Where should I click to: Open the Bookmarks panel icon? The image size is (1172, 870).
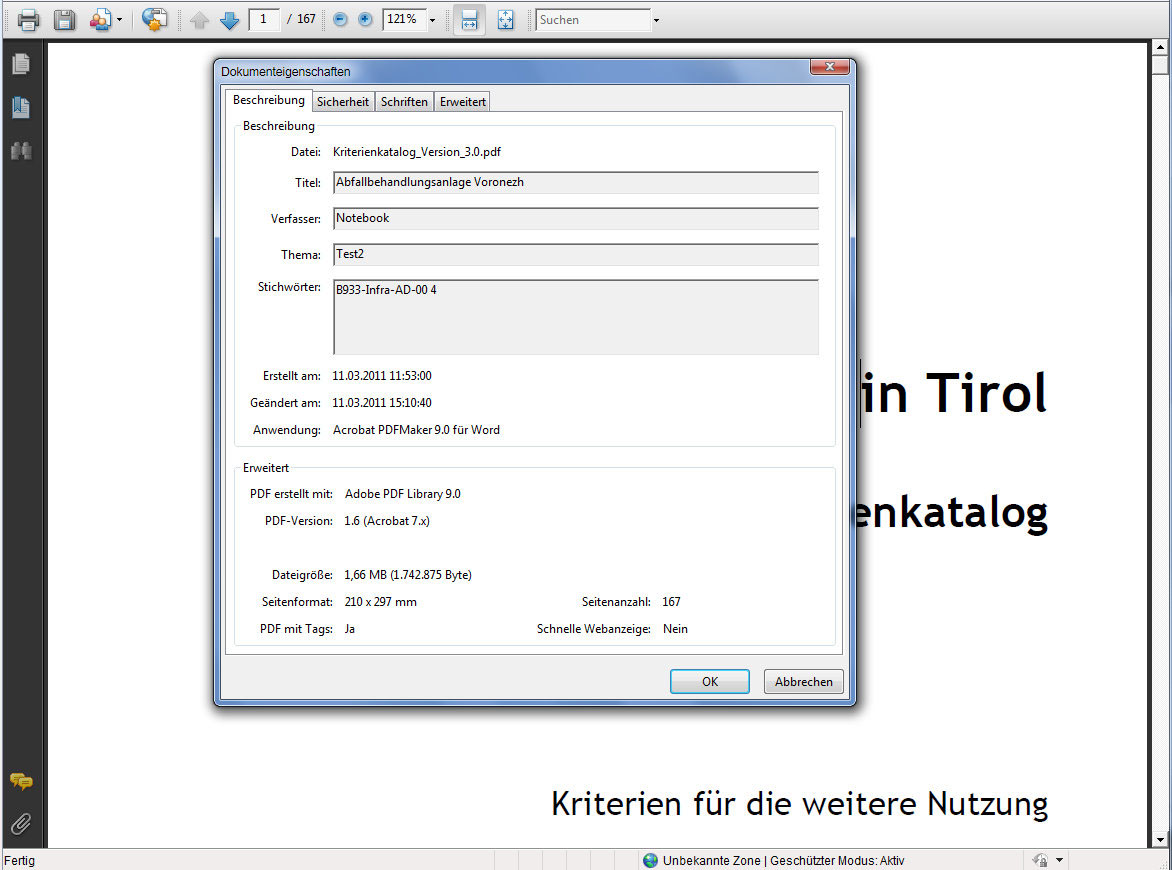21,108
